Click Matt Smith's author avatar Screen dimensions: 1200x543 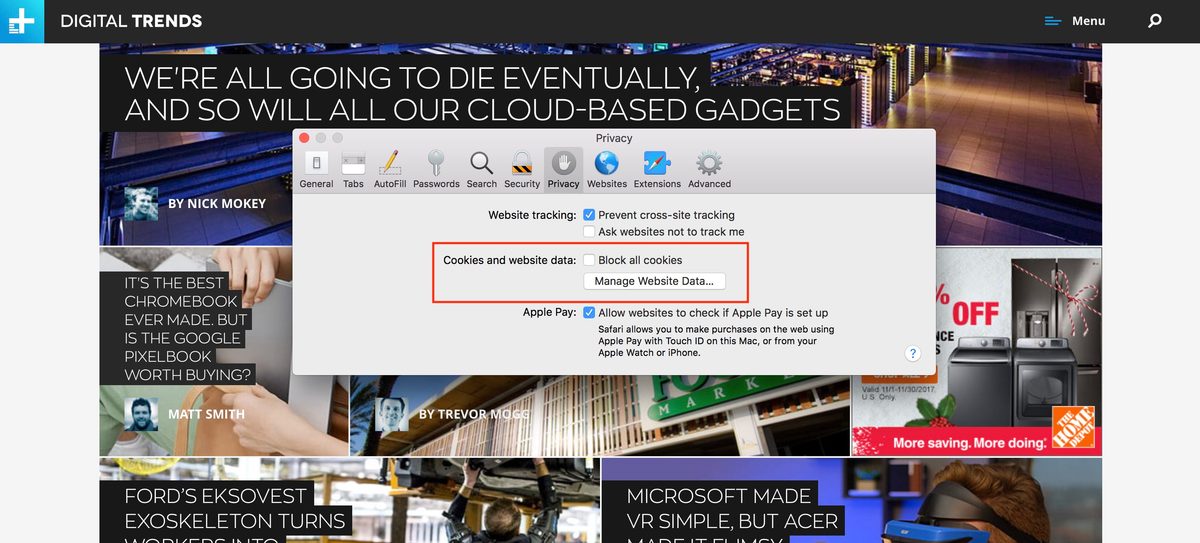[x=141, y=414]
